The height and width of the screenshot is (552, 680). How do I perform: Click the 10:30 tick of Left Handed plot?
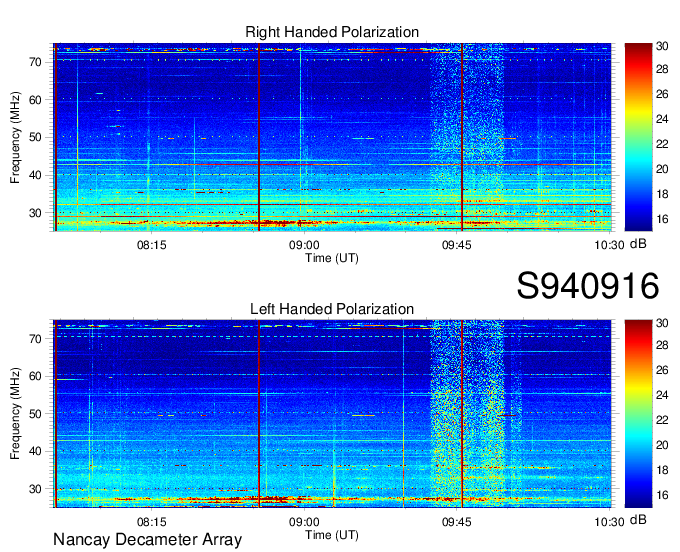pos(609,522)
